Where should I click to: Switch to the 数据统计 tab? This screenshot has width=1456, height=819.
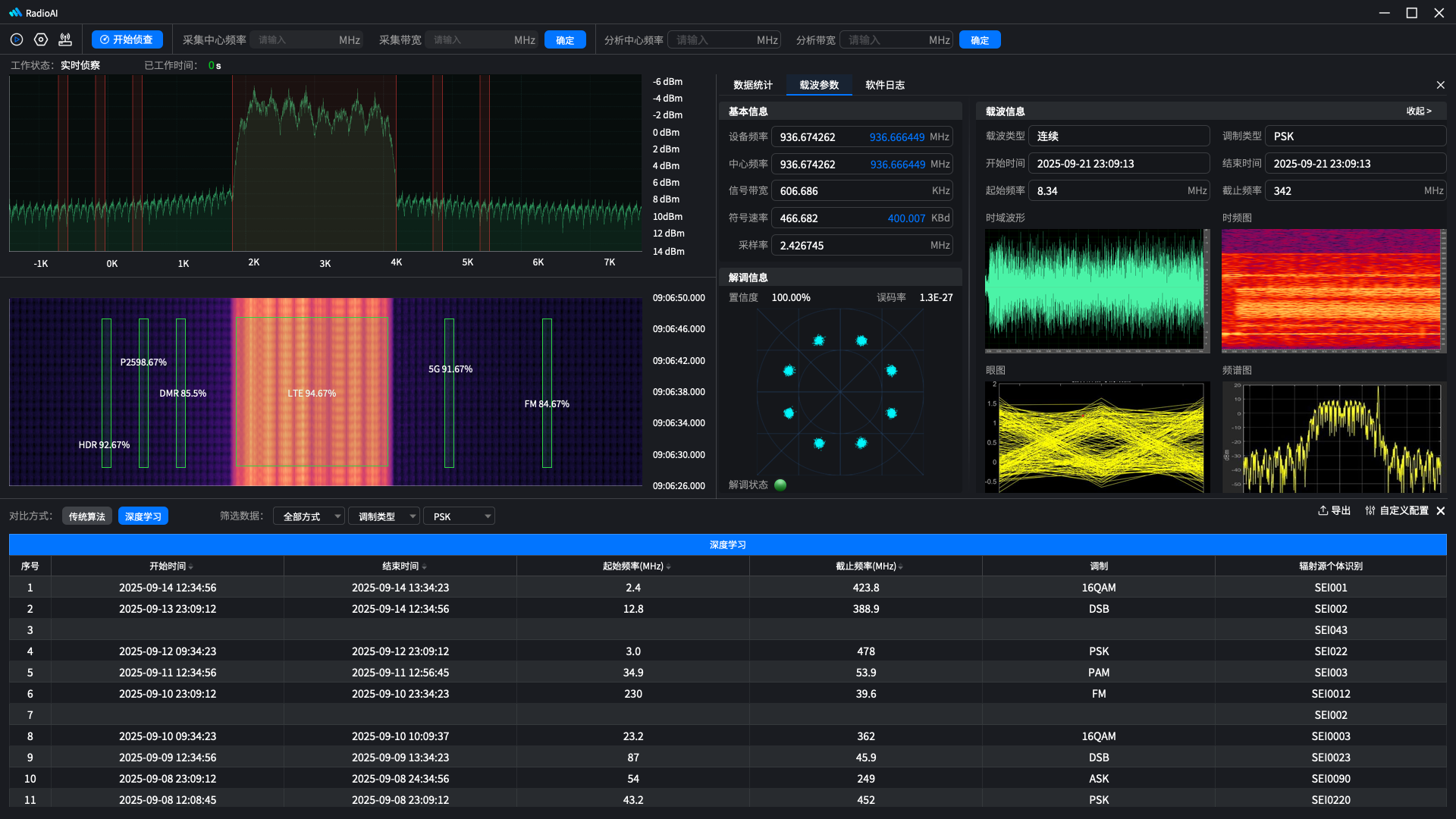pyautogui.click(x=753, y=85)
